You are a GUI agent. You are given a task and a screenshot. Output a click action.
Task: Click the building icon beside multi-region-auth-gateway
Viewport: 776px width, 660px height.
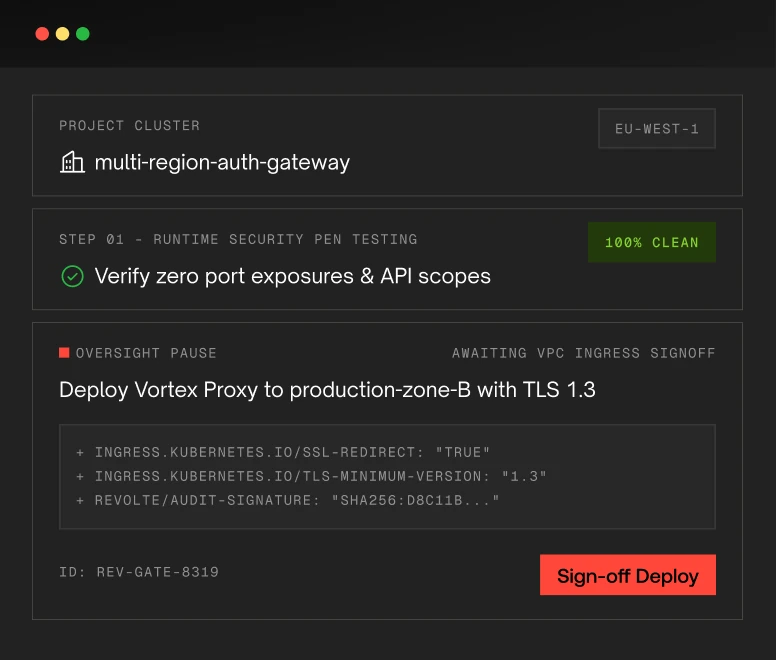pyautogui.click(x=72, y=162)
